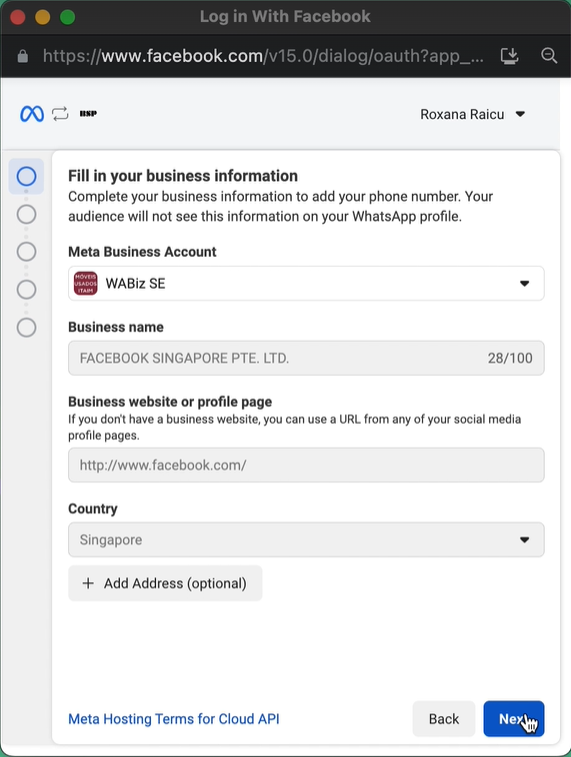Viewport: 571px width, 757px height.
Task: Click the 28/100 character counter
Action: [510, 358]
